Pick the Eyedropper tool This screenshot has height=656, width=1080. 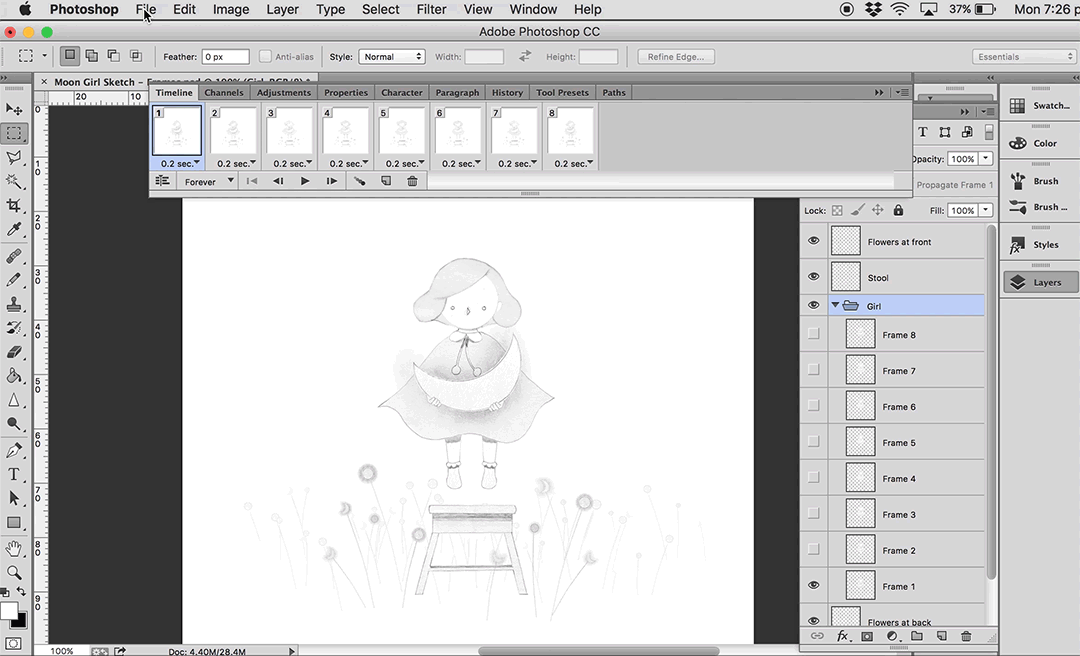coord(14,230)
